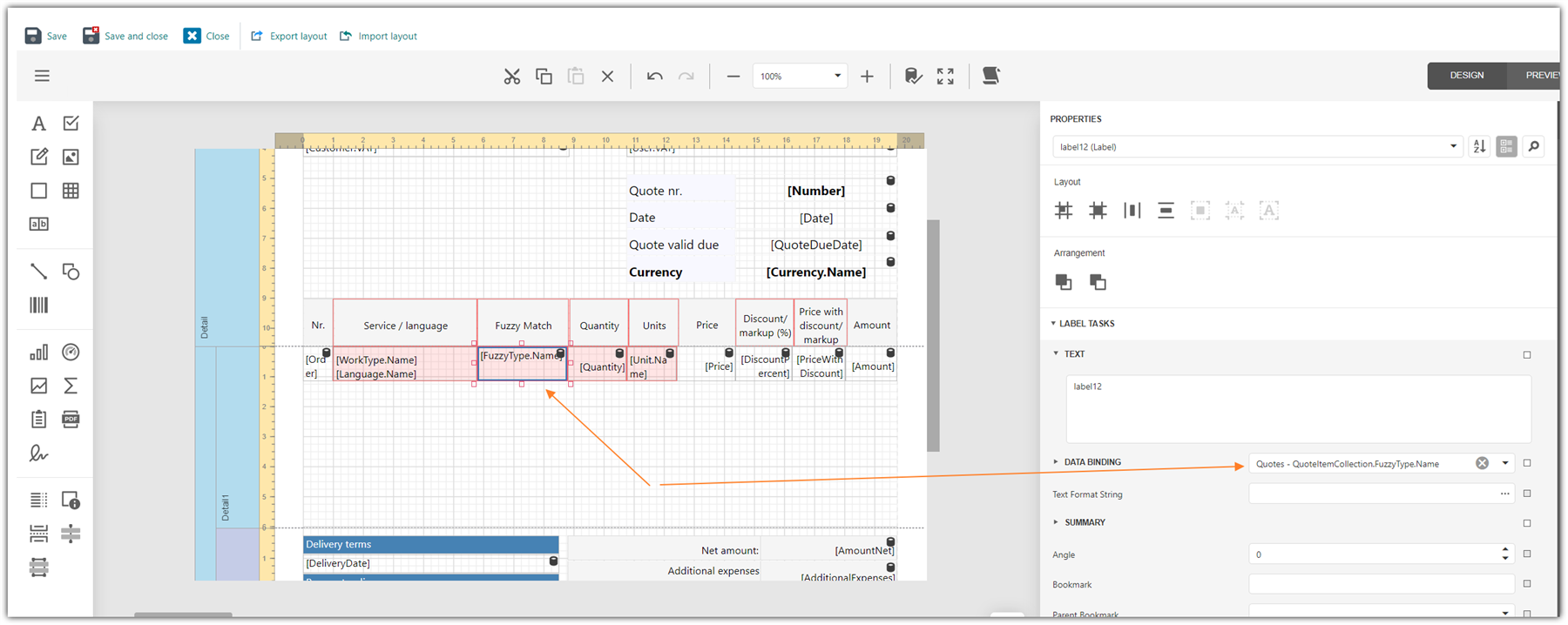Switch to categorized properties view

click(1506, 147)
